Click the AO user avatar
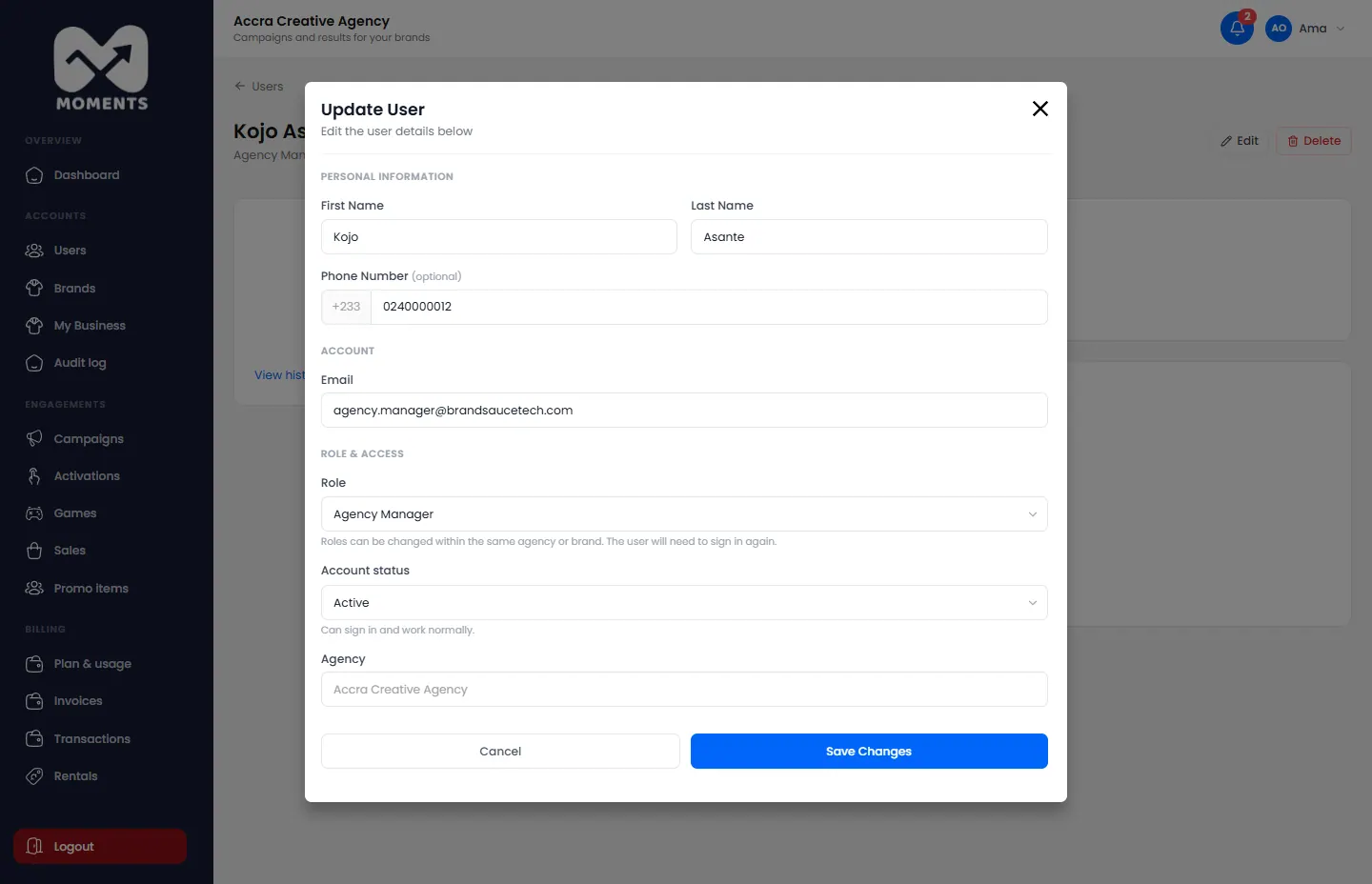Image resolution: width=1372 pixels, height=884 pixels. point(1279,29)
